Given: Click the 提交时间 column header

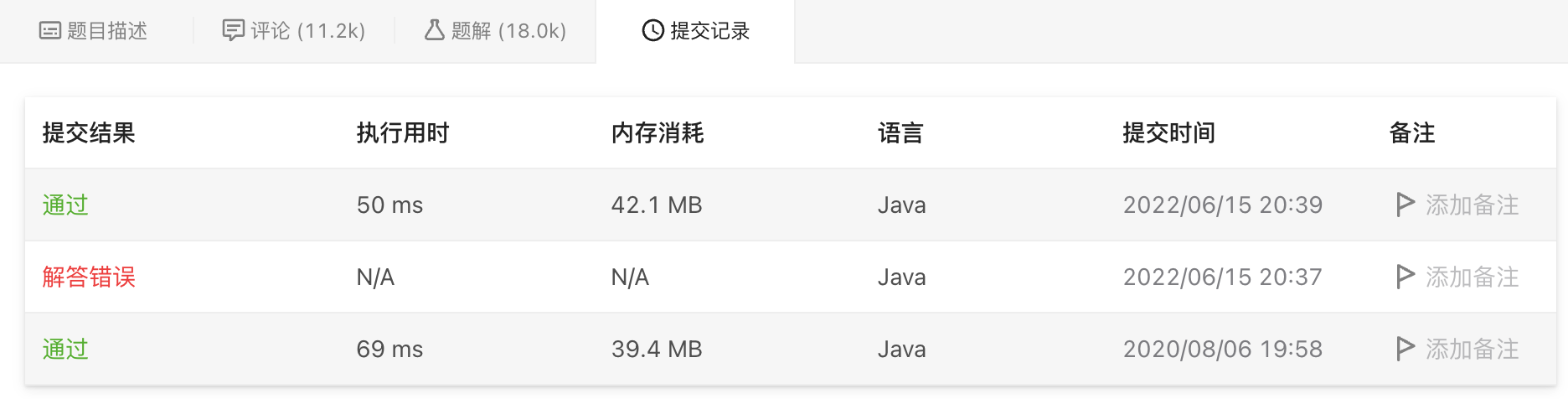Looking at the screenshot, I should pos(1169,132).
